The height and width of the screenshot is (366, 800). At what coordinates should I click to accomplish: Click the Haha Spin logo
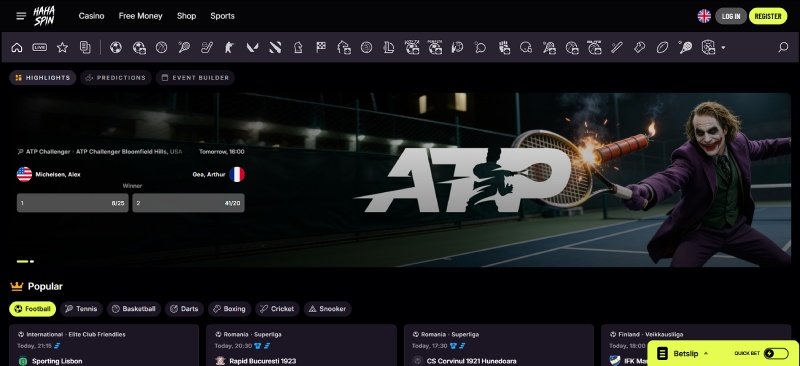(44, 16)
